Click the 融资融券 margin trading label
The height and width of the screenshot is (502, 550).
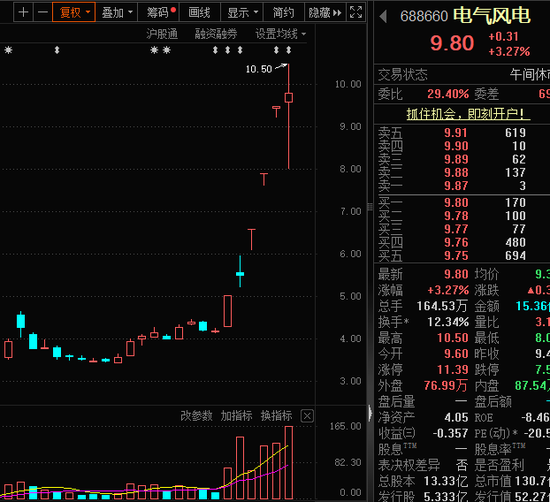(x=216, y=34)
